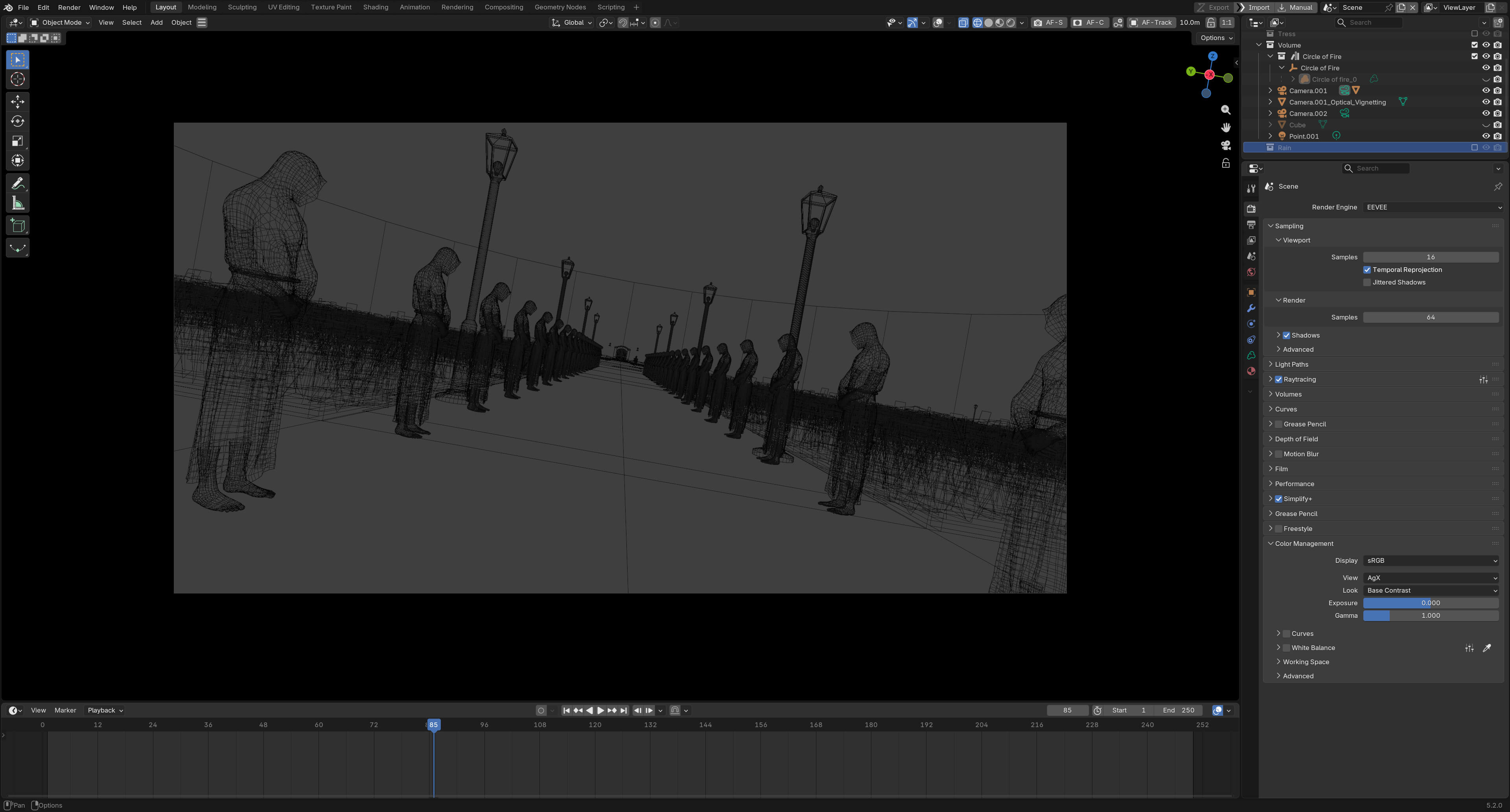Toggle camera view icon in viewport
Viewport: 1510px width, 812px height.
coord(1226,145)
